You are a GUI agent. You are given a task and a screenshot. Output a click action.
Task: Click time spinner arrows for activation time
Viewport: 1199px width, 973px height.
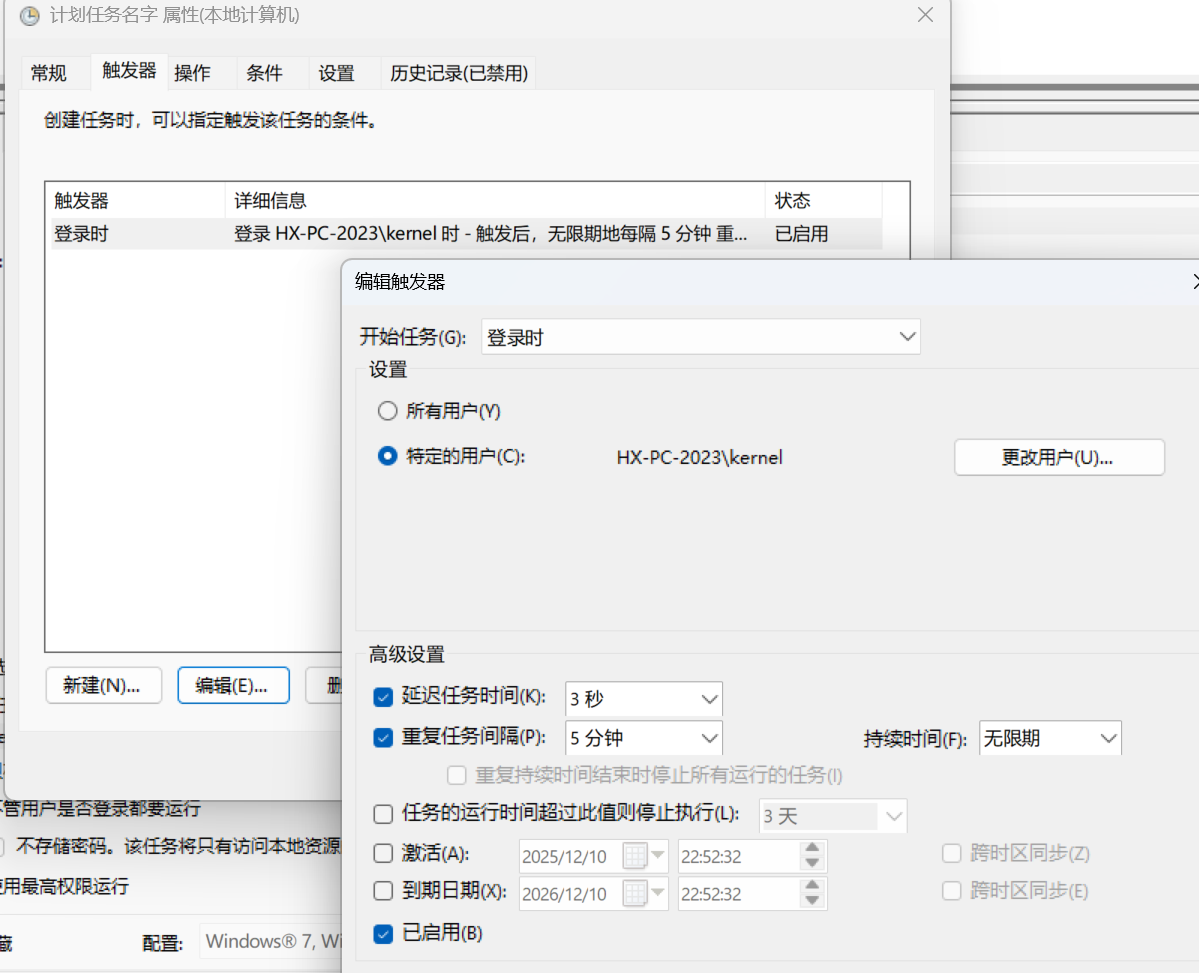coord(812,856)
